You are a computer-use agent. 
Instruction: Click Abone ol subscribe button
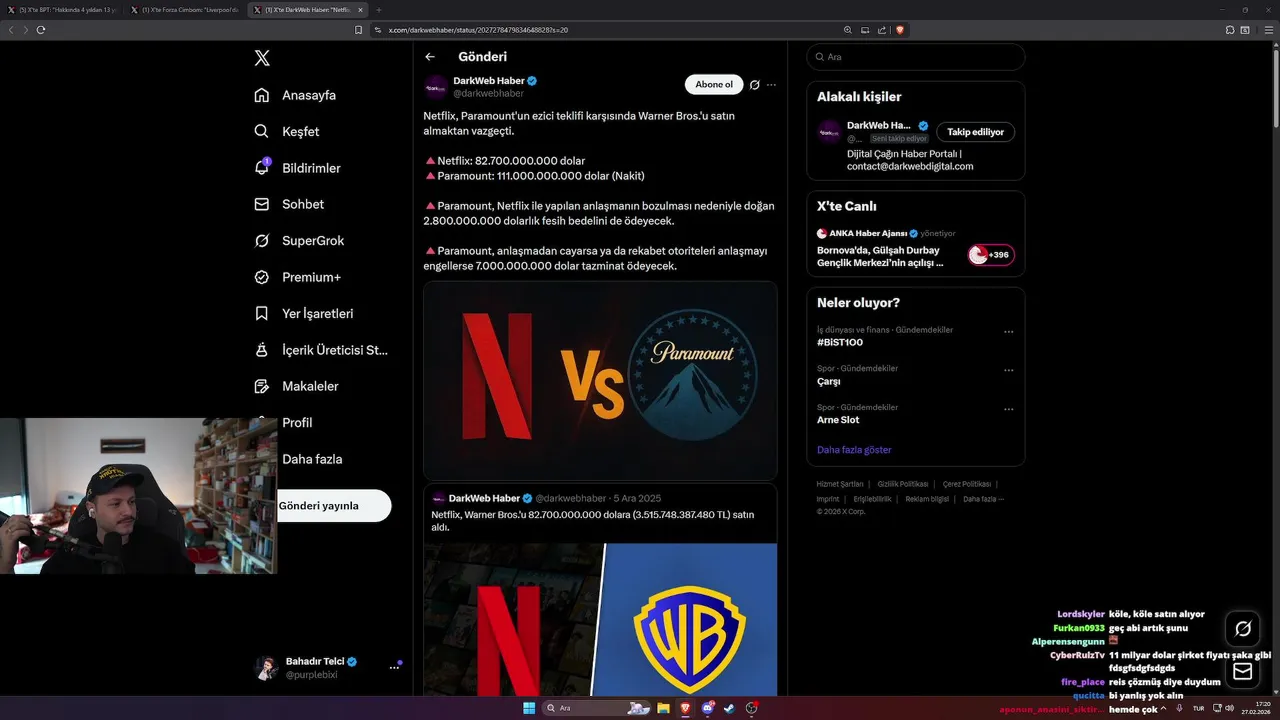714,85
